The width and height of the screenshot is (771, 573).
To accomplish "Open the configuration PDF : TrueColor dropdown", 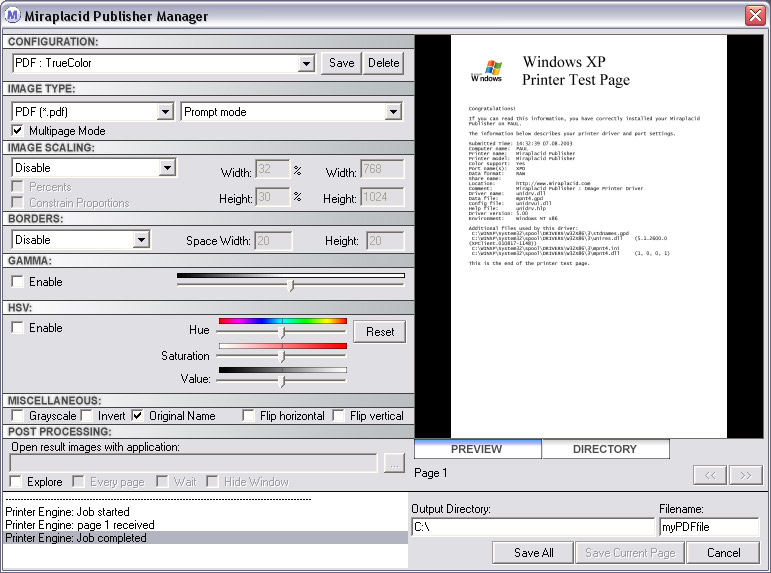I will tap(306, 63).
